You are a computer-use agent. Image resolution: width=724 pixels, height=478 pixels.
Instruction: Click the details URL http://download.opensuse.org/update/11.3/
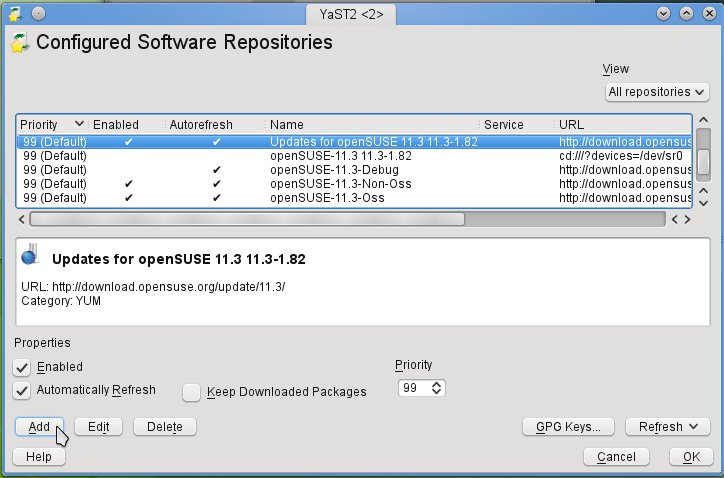tap(169, 287)
